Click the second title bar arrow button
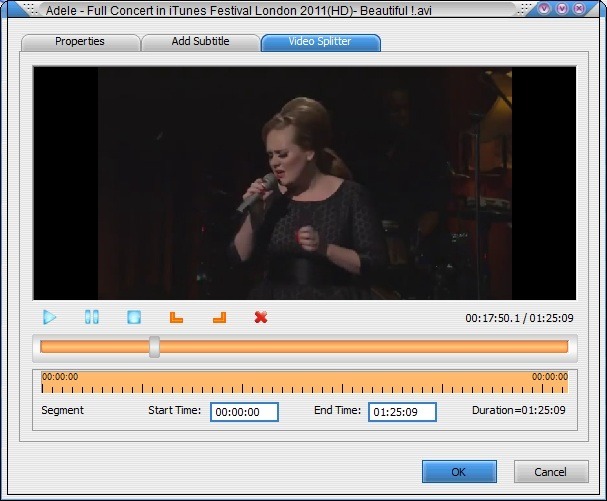Screen dimensions: 607x501 tap(562, 8)
